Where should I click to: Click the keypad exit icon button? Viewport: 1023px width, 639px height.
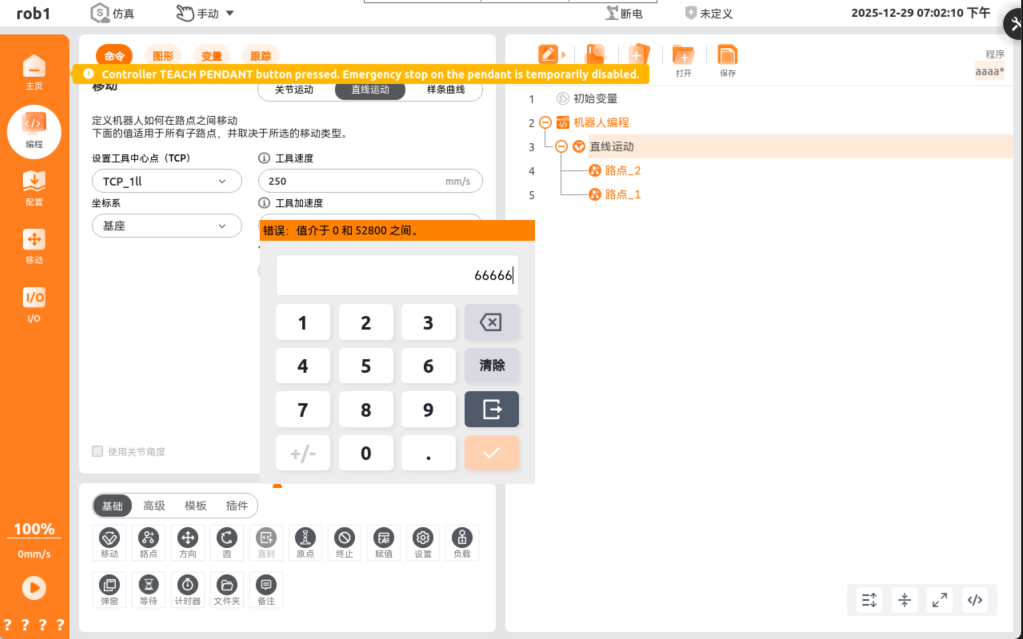point(491,409)
